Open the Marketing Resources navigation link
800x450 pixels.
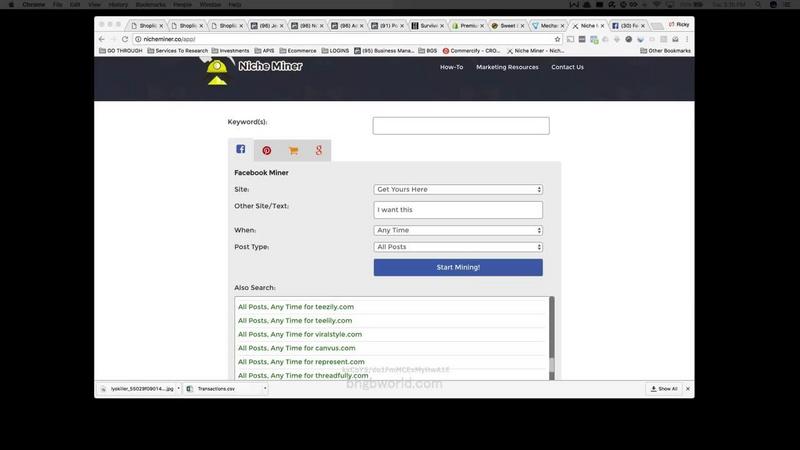tap(507, 67)
